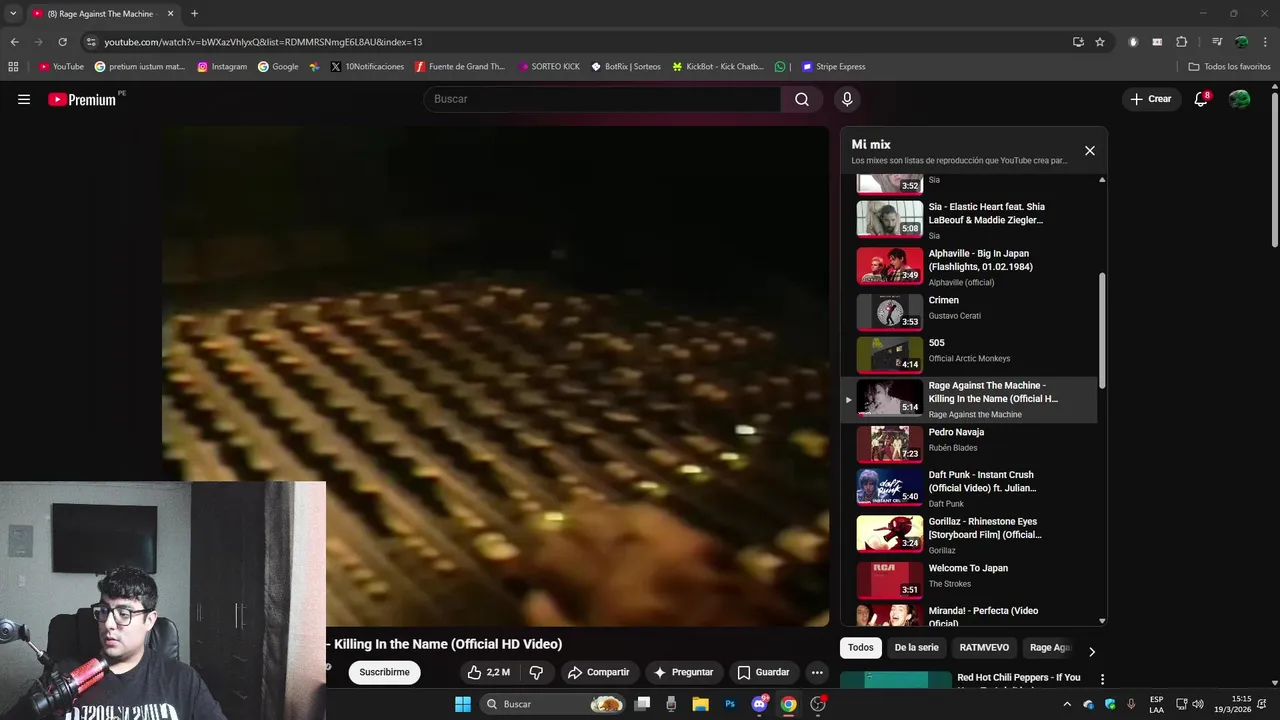View site information in the address bar

tap(91, 42)
